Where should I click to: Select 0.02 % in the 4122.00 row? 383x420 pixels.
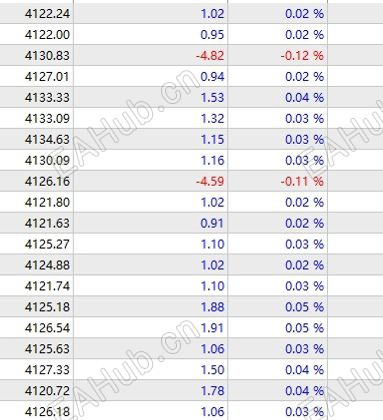304,35
